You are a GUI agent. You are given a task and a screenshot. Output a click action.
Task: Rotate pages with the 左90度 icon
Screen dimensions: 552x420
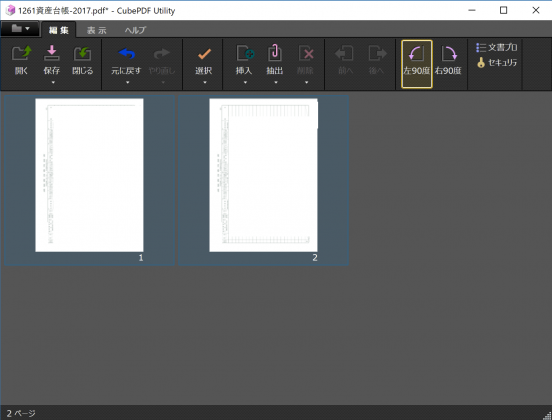(x=416, y=54)
